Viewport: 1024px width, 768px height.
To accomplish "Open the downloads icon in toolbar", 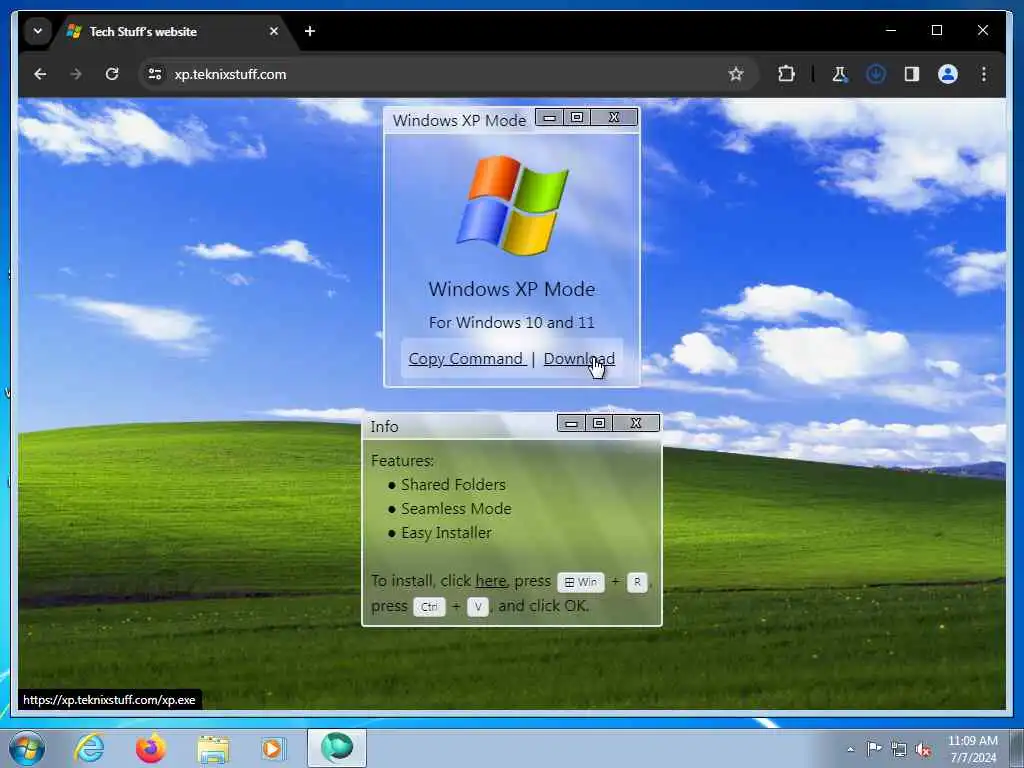I will point(876,74).
